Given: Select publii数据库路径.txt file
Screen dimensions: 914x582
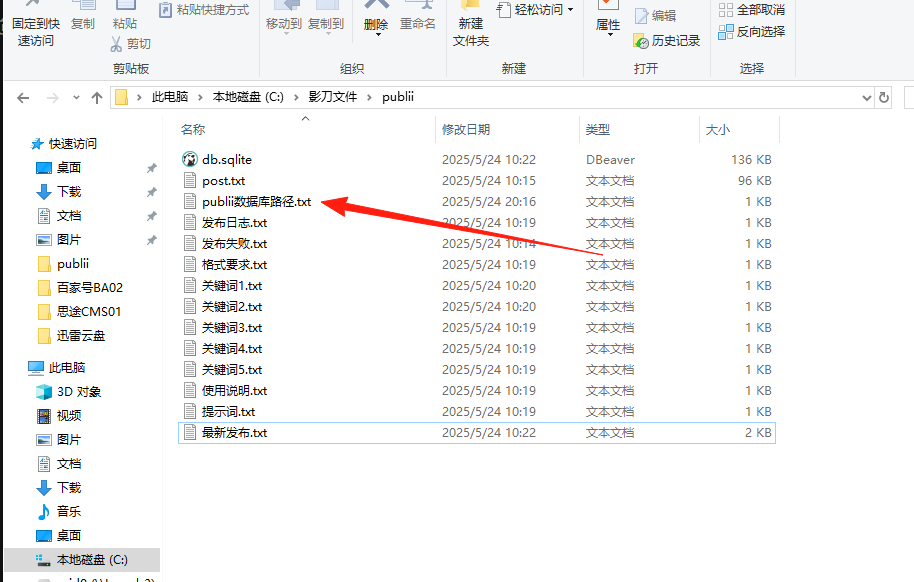Looking at the screenshot, I should point(256,202).
